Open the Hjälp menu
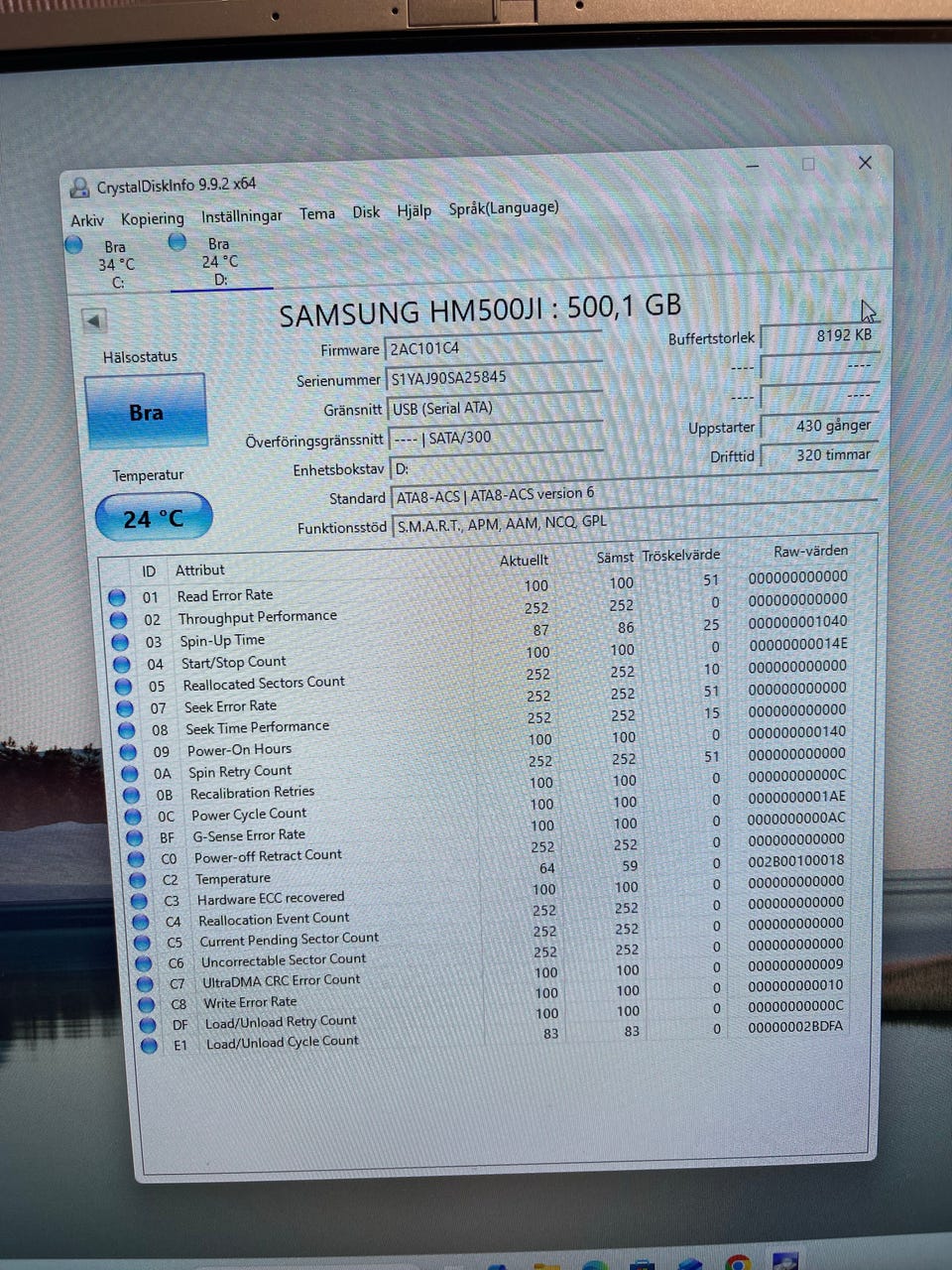The image size is (952, 1270). point(415,210)
